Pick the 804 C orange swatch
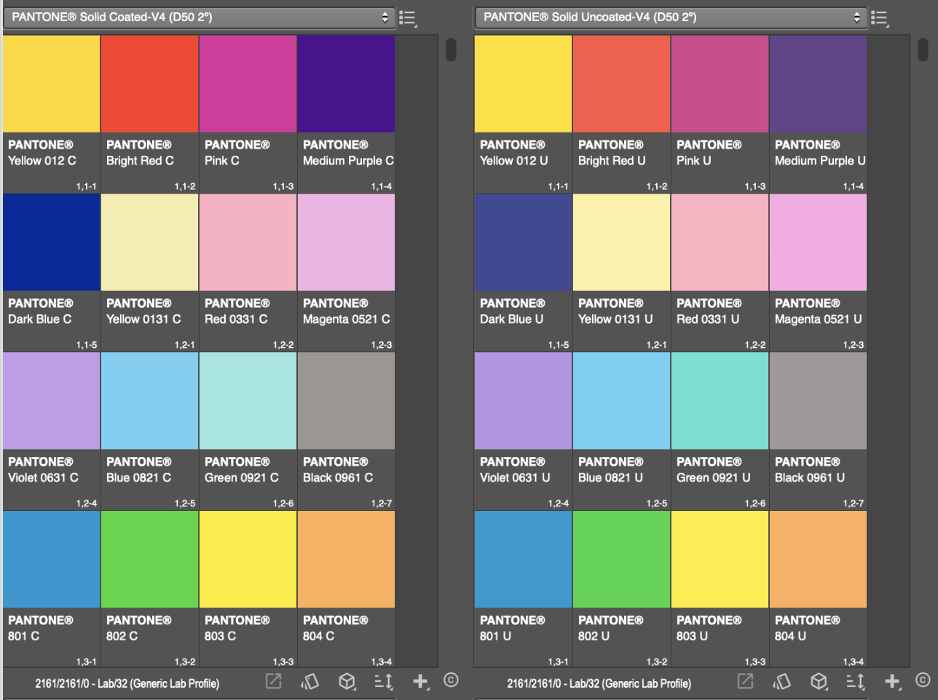This screenshot has width=938, height=700. click(346, 559)
